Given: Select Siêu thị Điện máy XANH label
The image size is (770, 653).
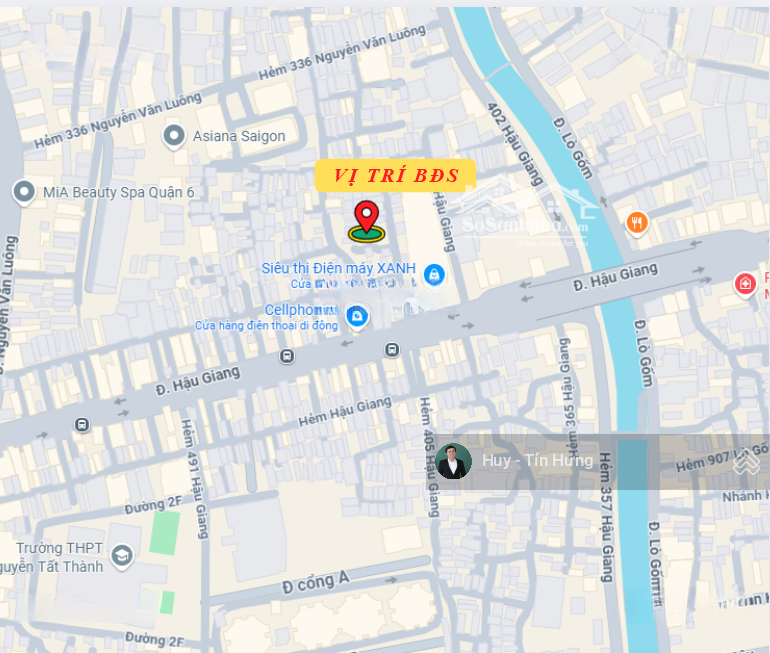Looking at the screenshot, I should [x=338, y=269].
